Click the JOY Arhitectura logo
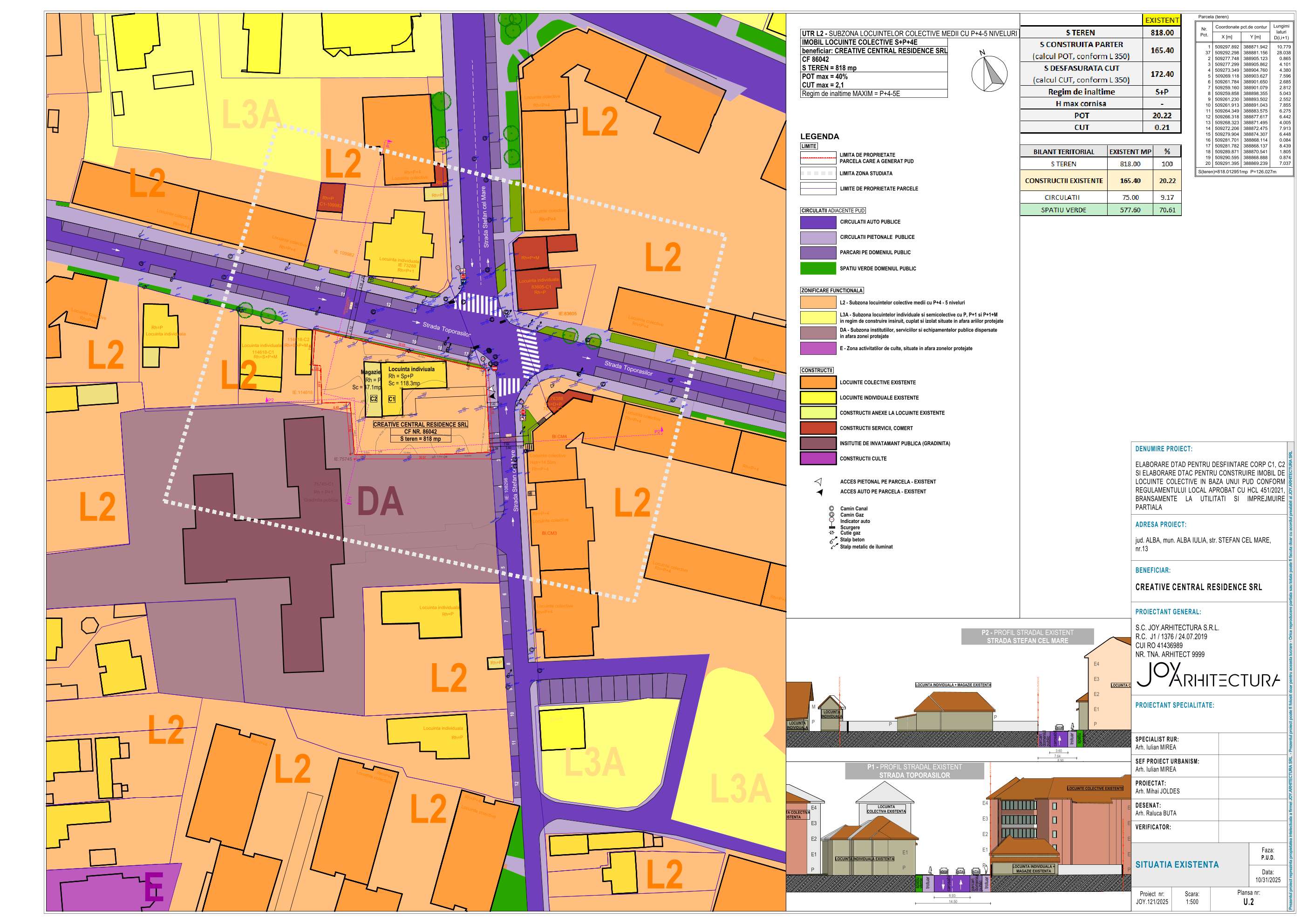Image resolution: width=1307 pixels, height=924 pixels. pyautogui.click(x=1208, y=676)
